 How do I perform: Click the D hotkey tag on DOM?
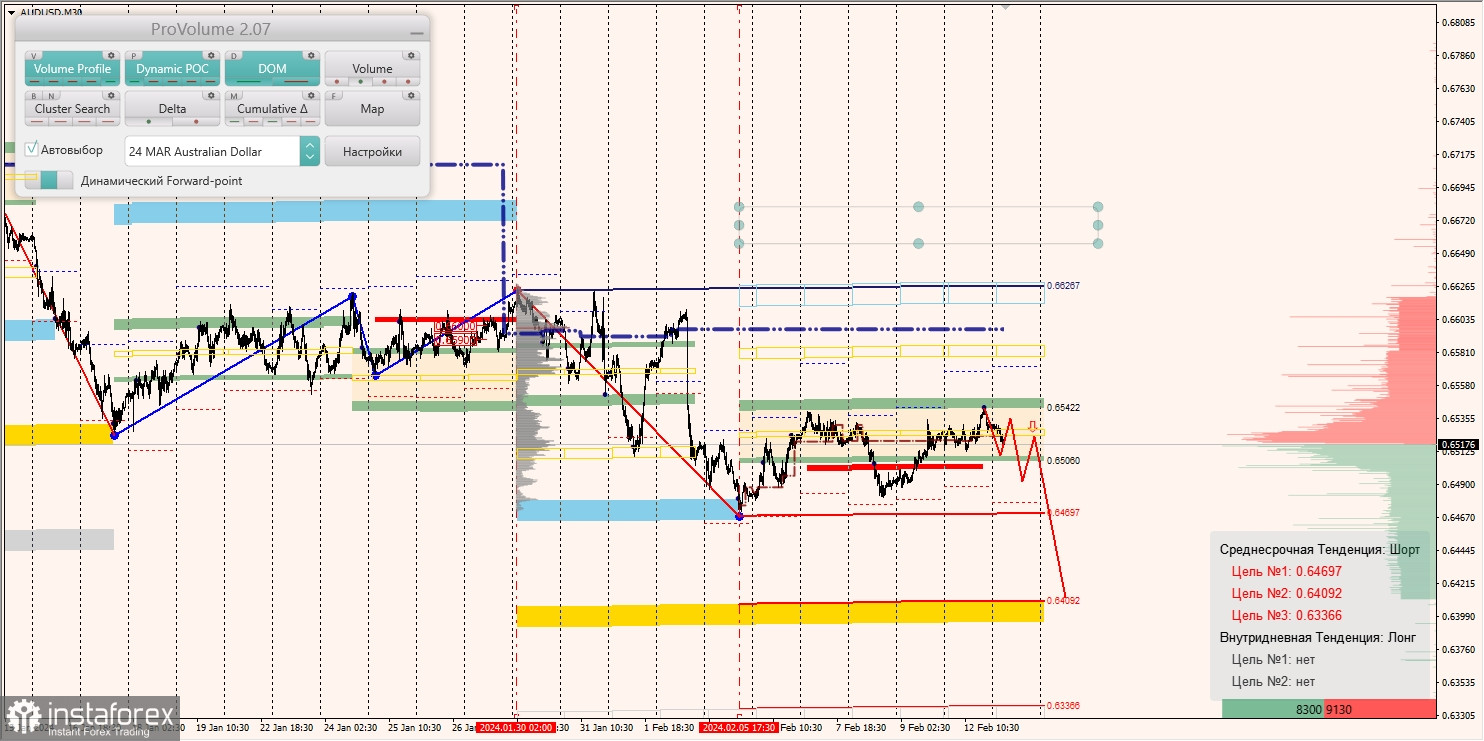pyautogui.click(x=235, y=56)
